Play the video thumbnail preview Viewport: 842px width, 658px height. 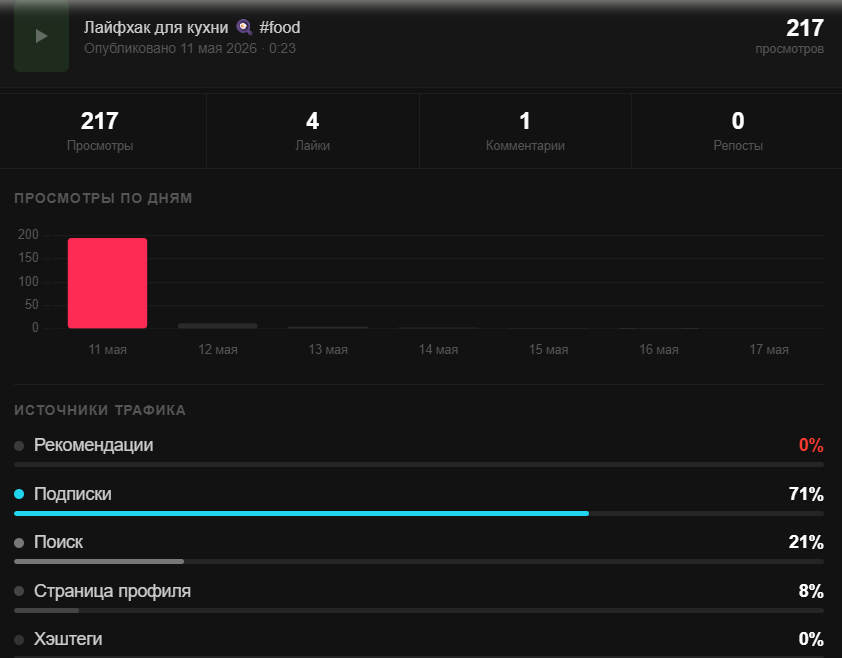[x=41, y=36]
